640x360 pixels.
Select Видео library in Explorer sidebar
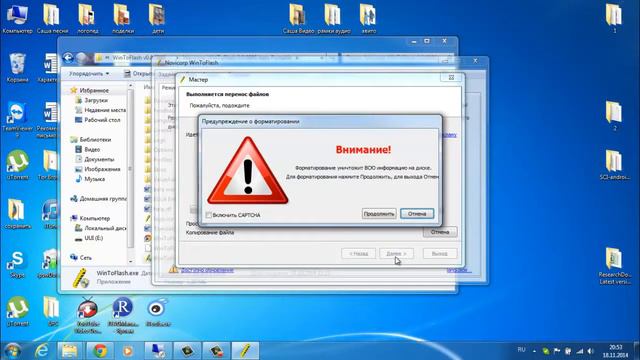click(88, 149)
